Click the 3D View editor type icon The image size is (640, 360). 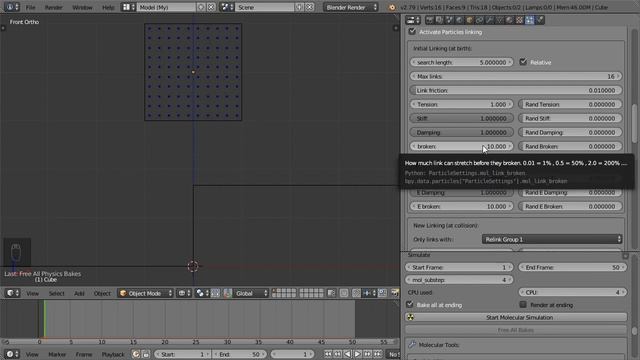(x=11, y=293)
